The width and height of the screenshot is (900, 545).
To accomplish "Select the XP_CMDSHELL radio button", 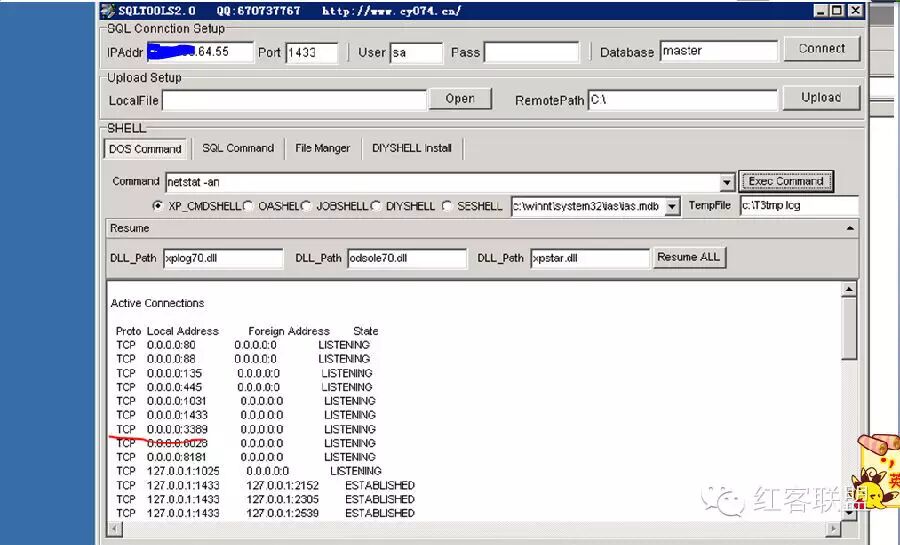I will [158, 205].
